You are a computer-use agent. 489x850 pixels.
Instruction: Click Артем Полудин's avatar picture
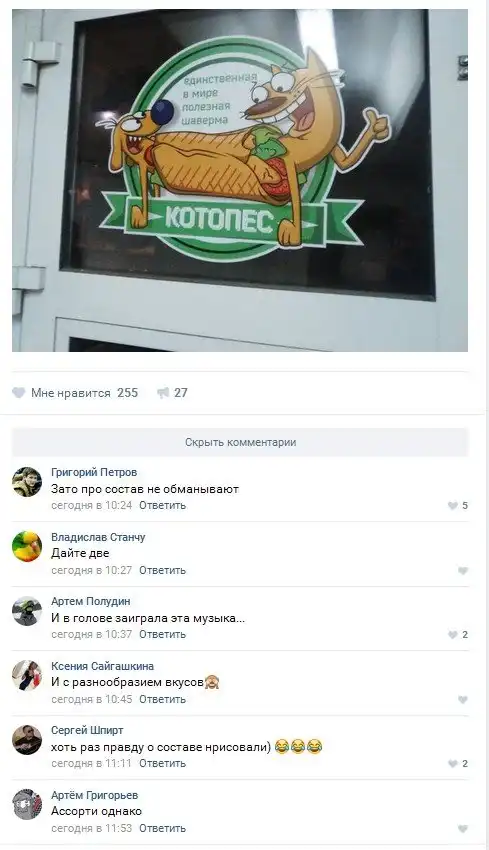click(27, 611)
